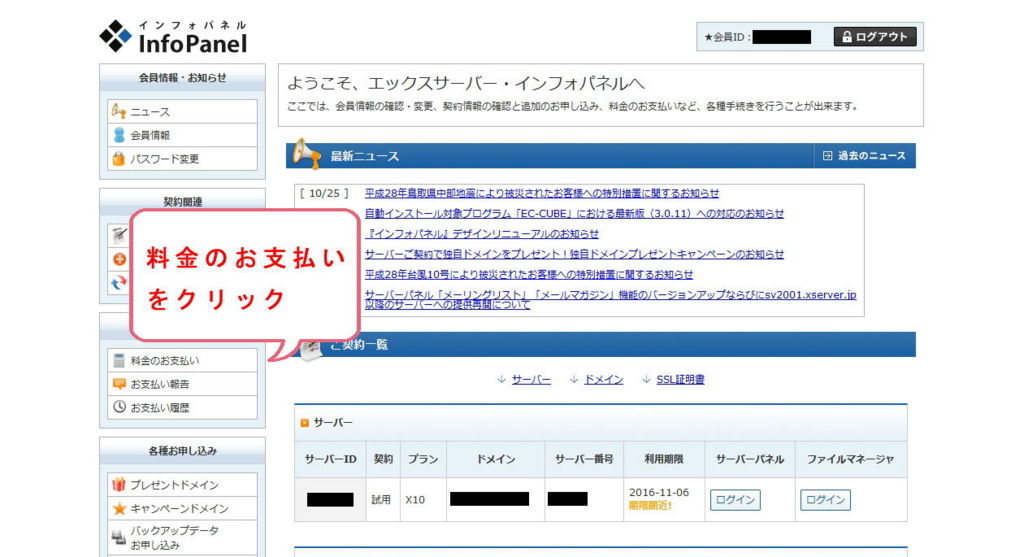Open プレゼントドメイン application item

pos(182,484)
